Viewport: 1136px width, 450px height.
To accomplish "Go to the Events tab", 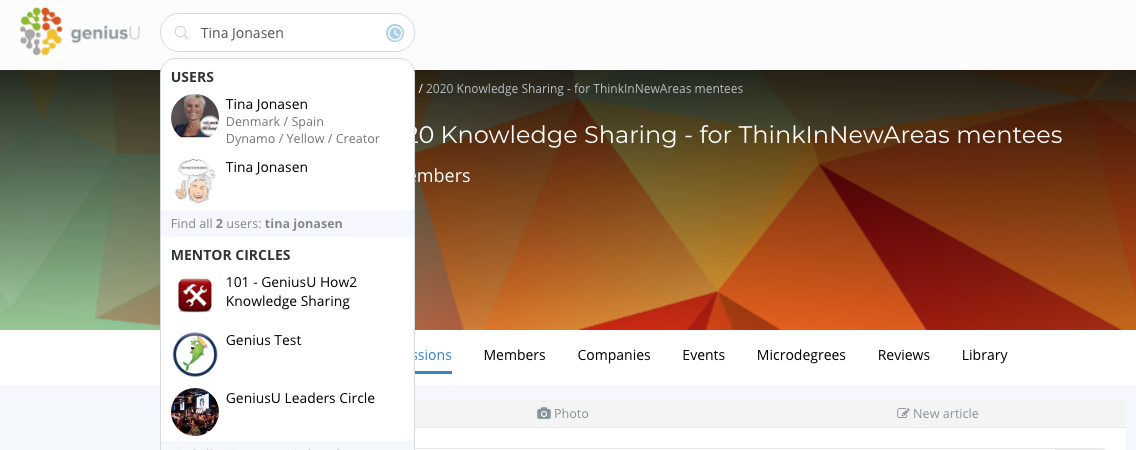I will pos(703,355).
